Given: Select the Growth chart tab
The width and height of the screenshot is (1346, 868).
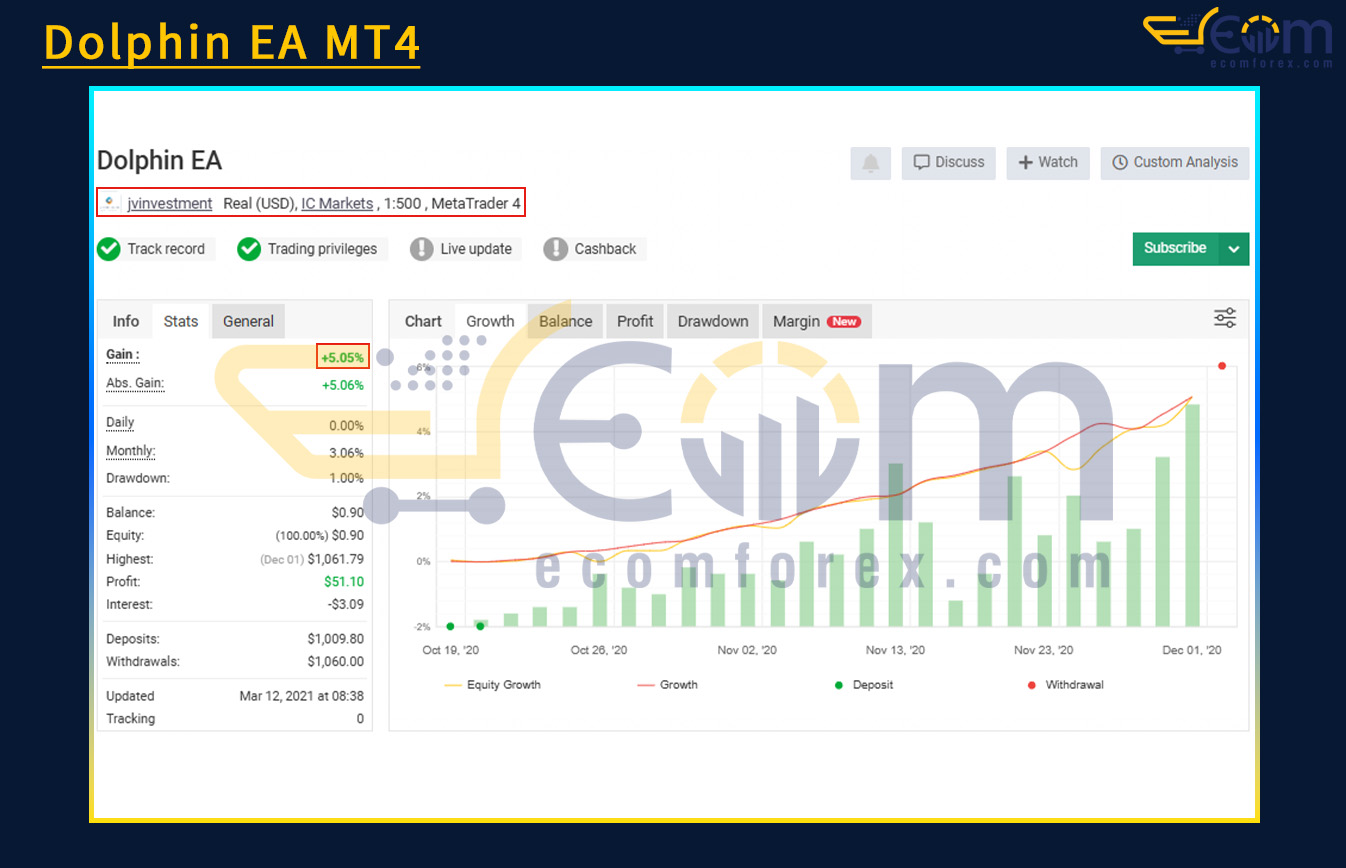Looking at the screenshot, I should 490,321.
